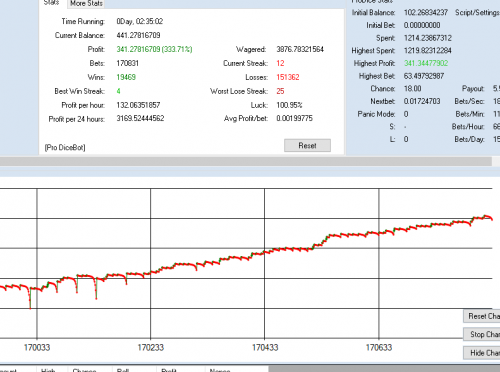Select the Losses count 151362
The image size is (500, 372).
pyautogui.click(x=288, y=77)
